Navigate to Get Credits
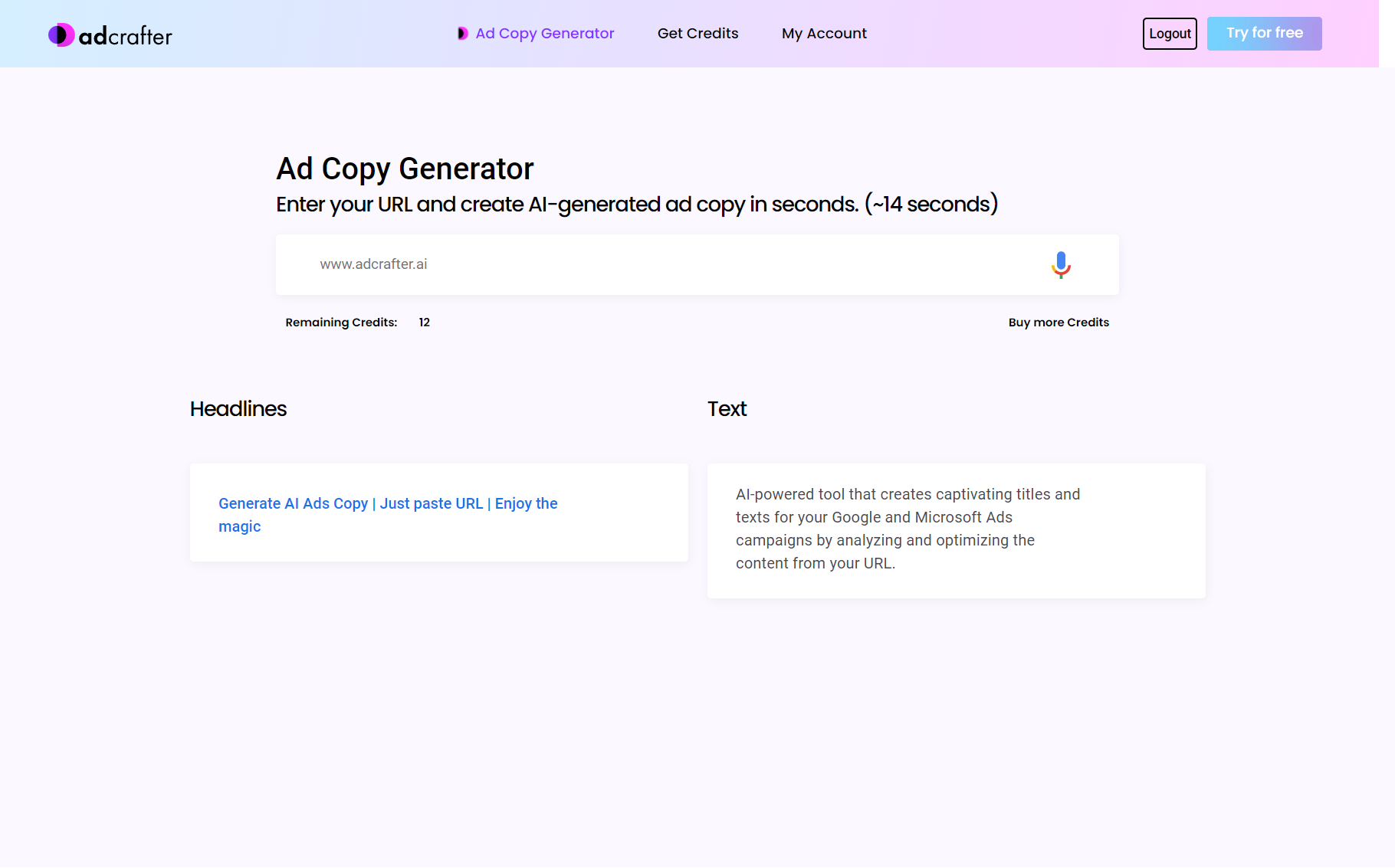The image size is (1395, 868). 697,33
